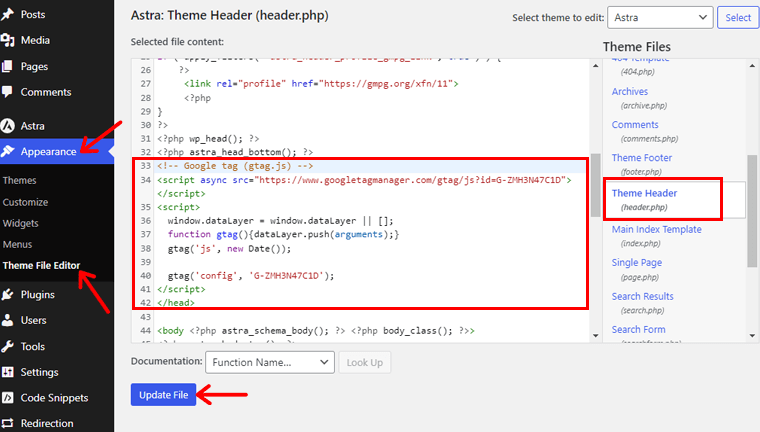Viewport: 760px width, 432px height.
Task: Click the Select theme button
Action: (738, 17)
